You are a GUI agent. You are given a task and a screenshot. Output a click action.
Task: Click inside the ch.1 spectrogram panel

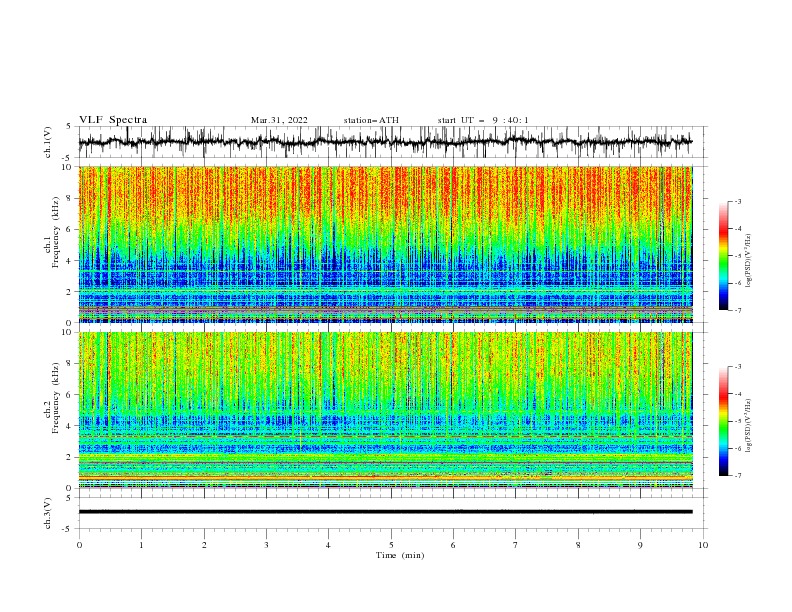click(385, 244)
